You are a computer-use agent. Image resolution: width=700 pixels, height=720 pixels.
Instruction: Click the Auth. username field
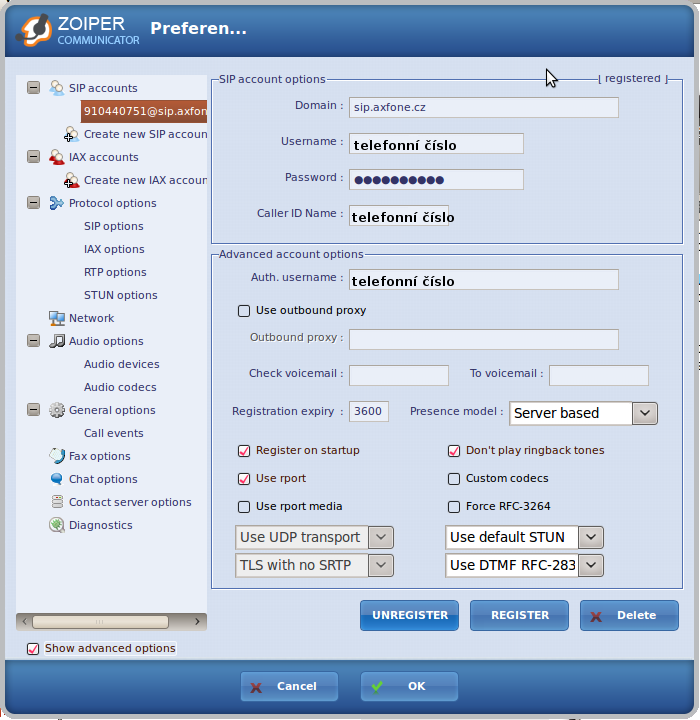coord(484,280)
